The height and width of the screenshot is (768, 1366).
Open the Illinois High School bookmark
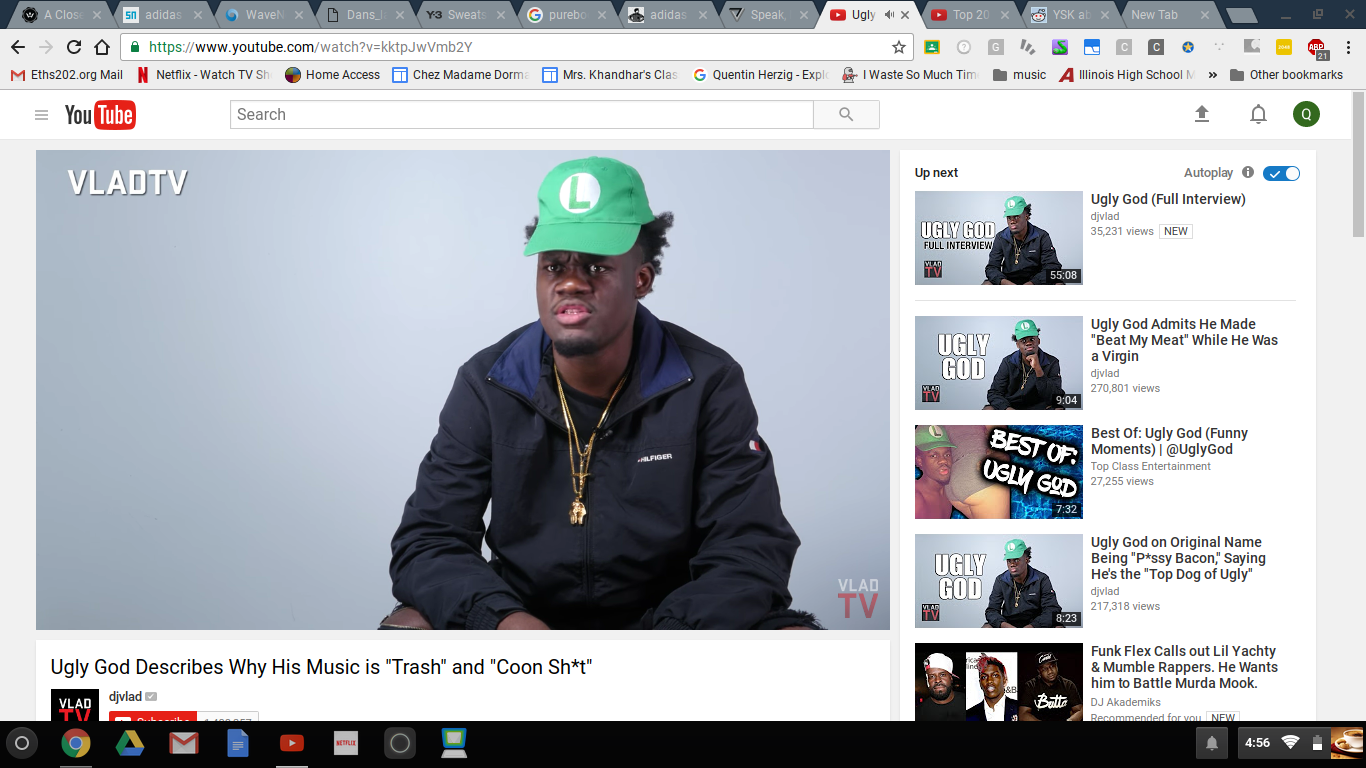(1128, 75)
